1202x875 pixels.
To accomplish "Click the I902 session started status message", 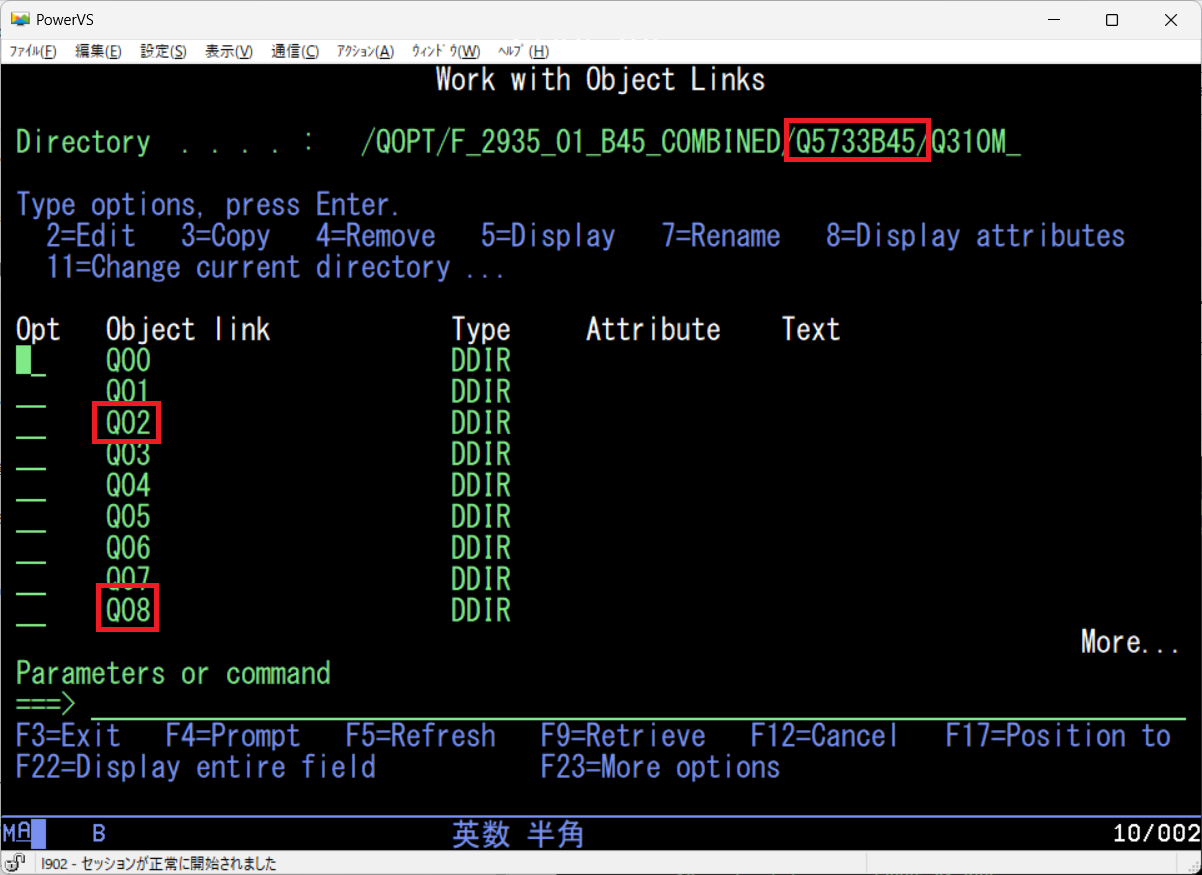I will (x=158, y=864).
